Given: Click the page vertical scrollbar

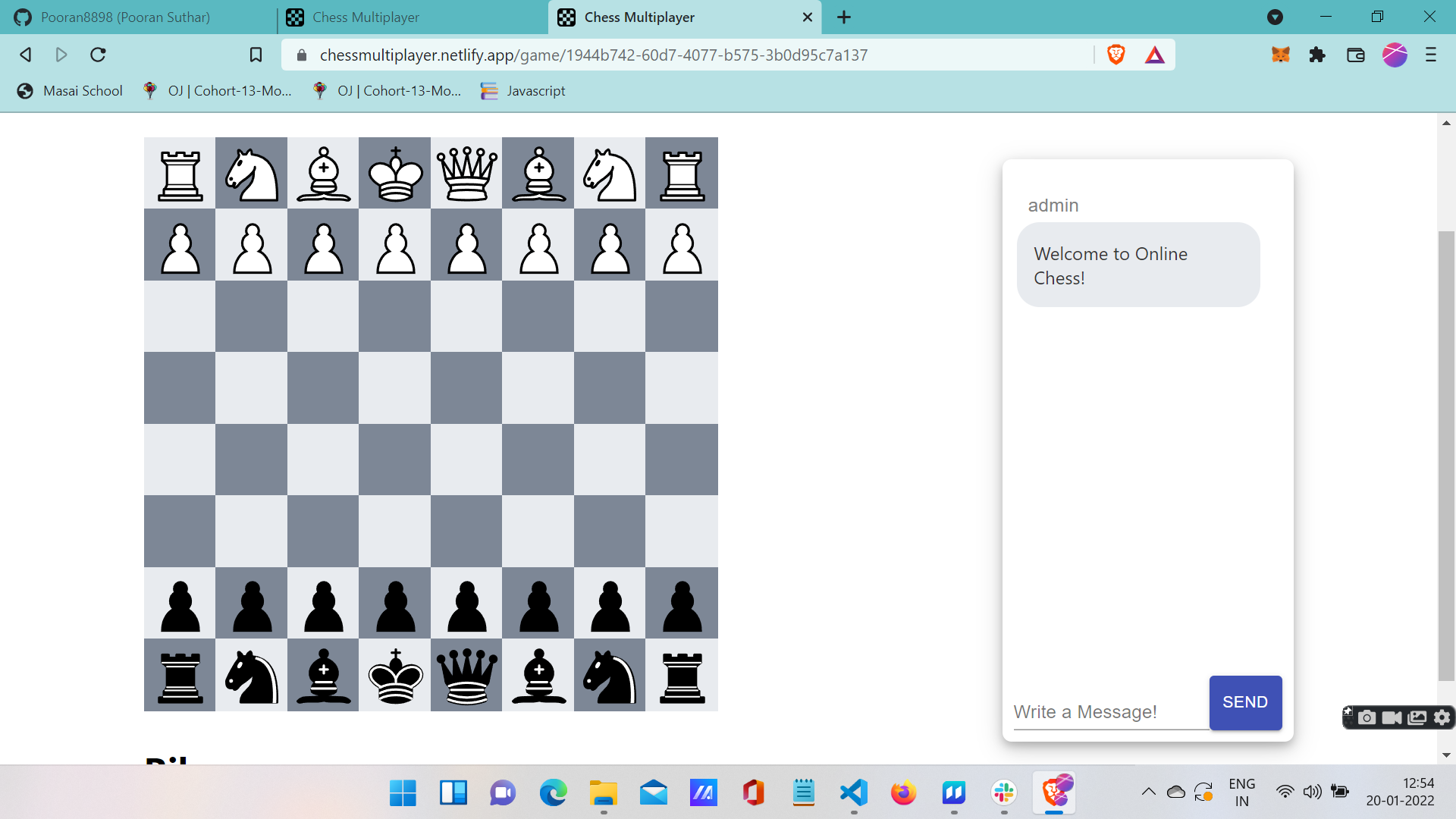Looking at the screenshot, I should [1446, 455].
